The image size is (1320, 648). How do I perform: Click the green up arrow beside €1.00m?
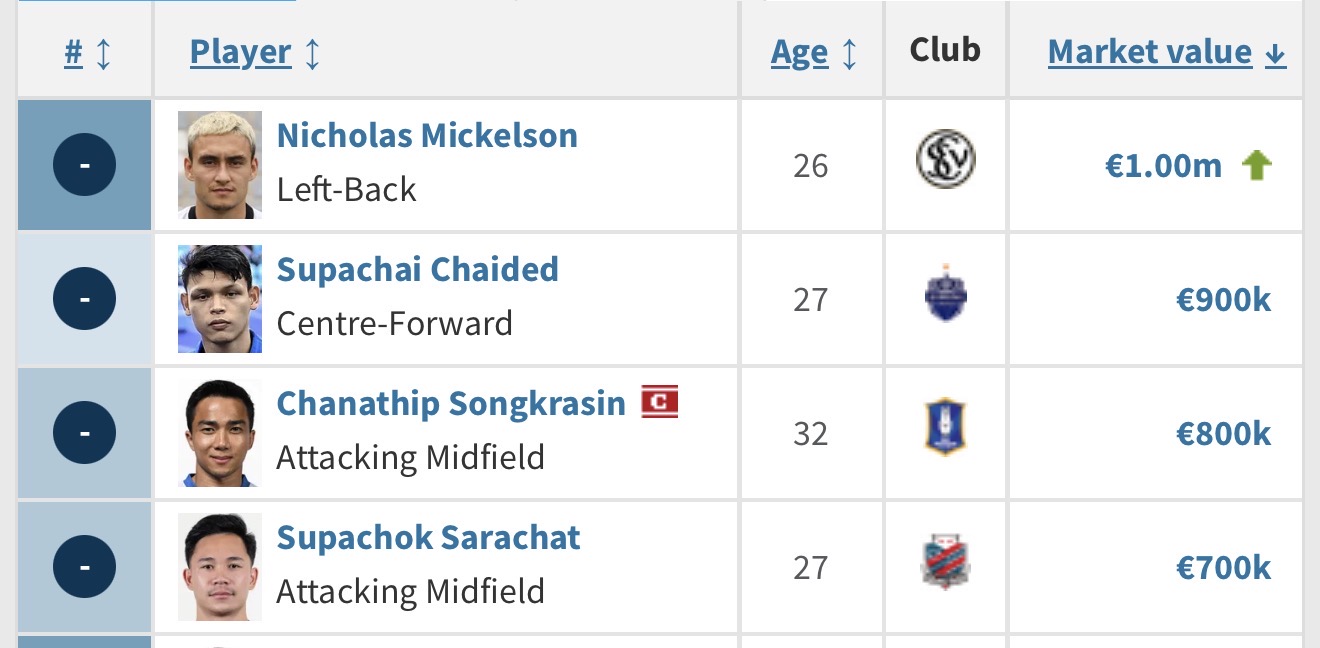coord(1256,165)
